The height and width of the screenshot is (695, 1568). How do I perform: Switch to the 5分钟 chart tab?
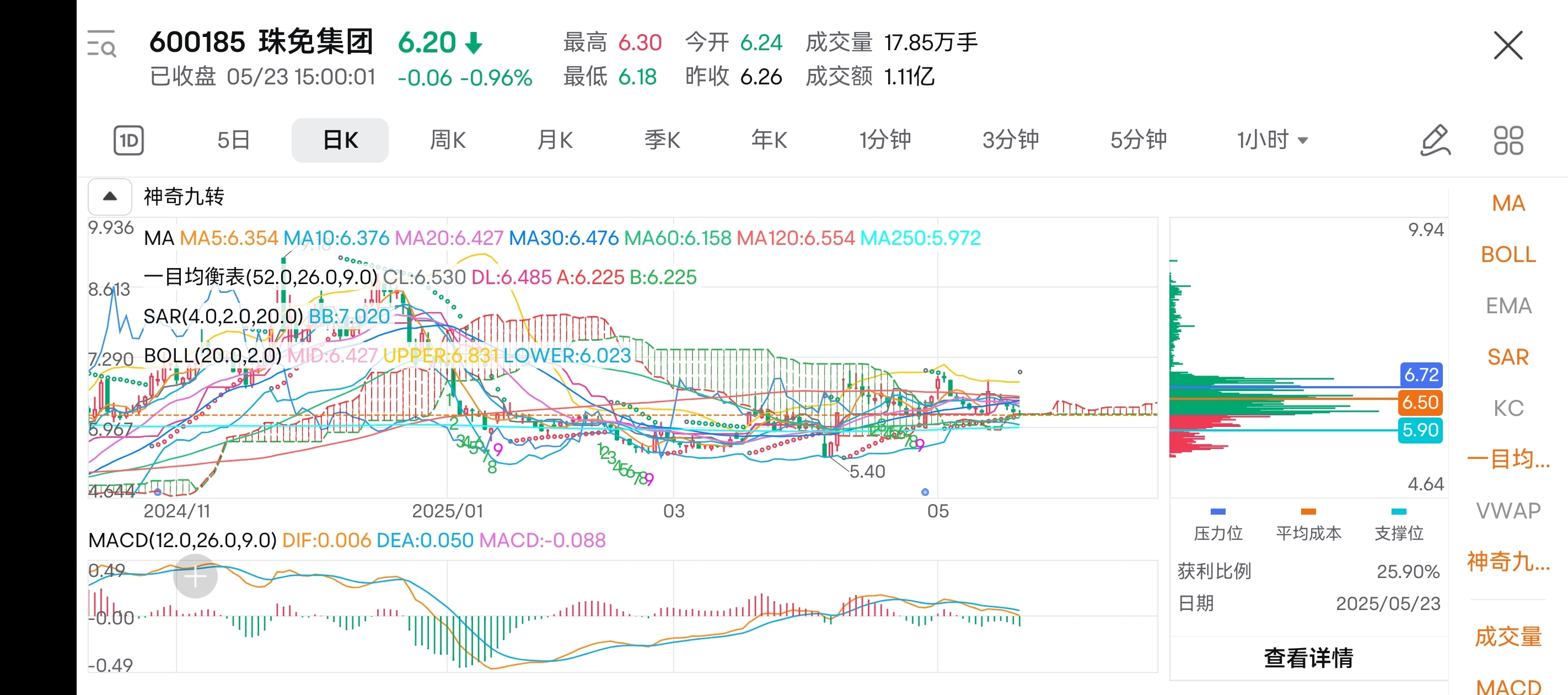(x=1139, y=140)
